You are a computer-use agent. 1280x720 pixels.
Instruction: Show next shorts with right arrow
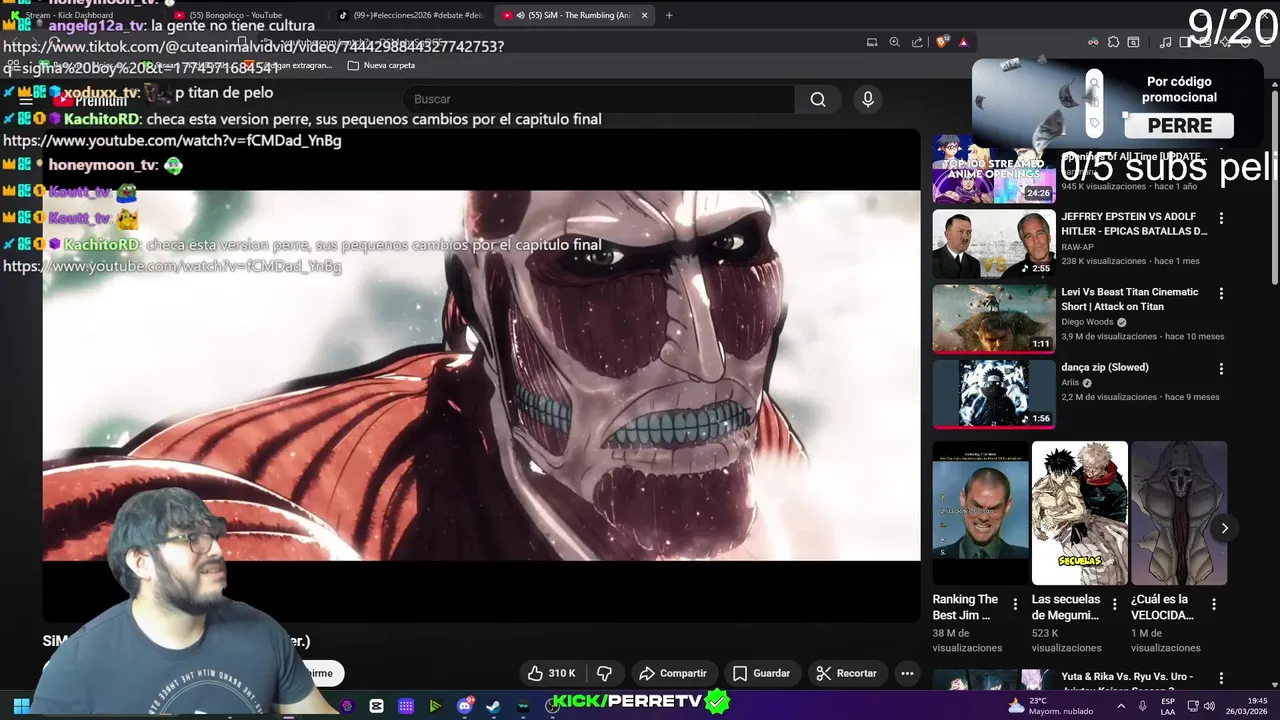[x=1224, y=528]
